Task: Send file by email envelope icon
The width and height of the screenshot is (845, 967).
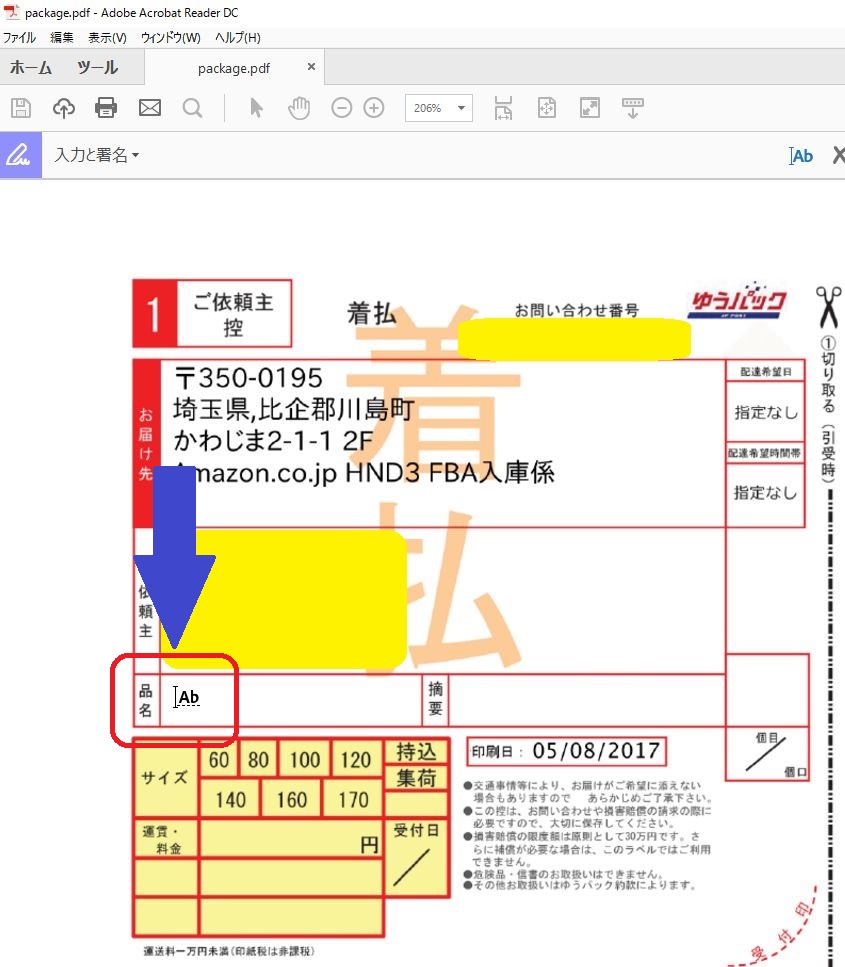Action: coord(149,108)
